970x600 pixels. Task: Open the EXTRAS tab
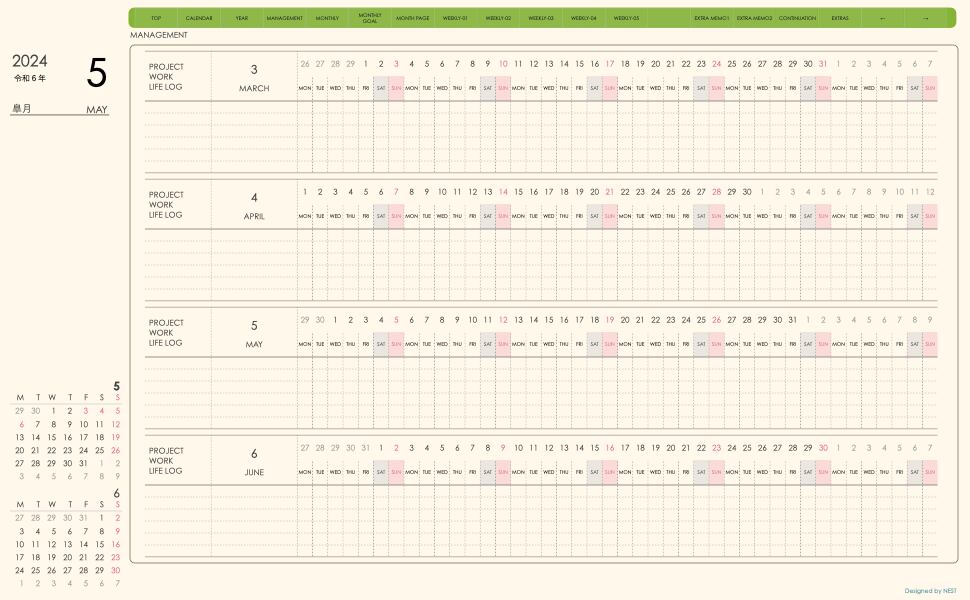pos(840,18)
